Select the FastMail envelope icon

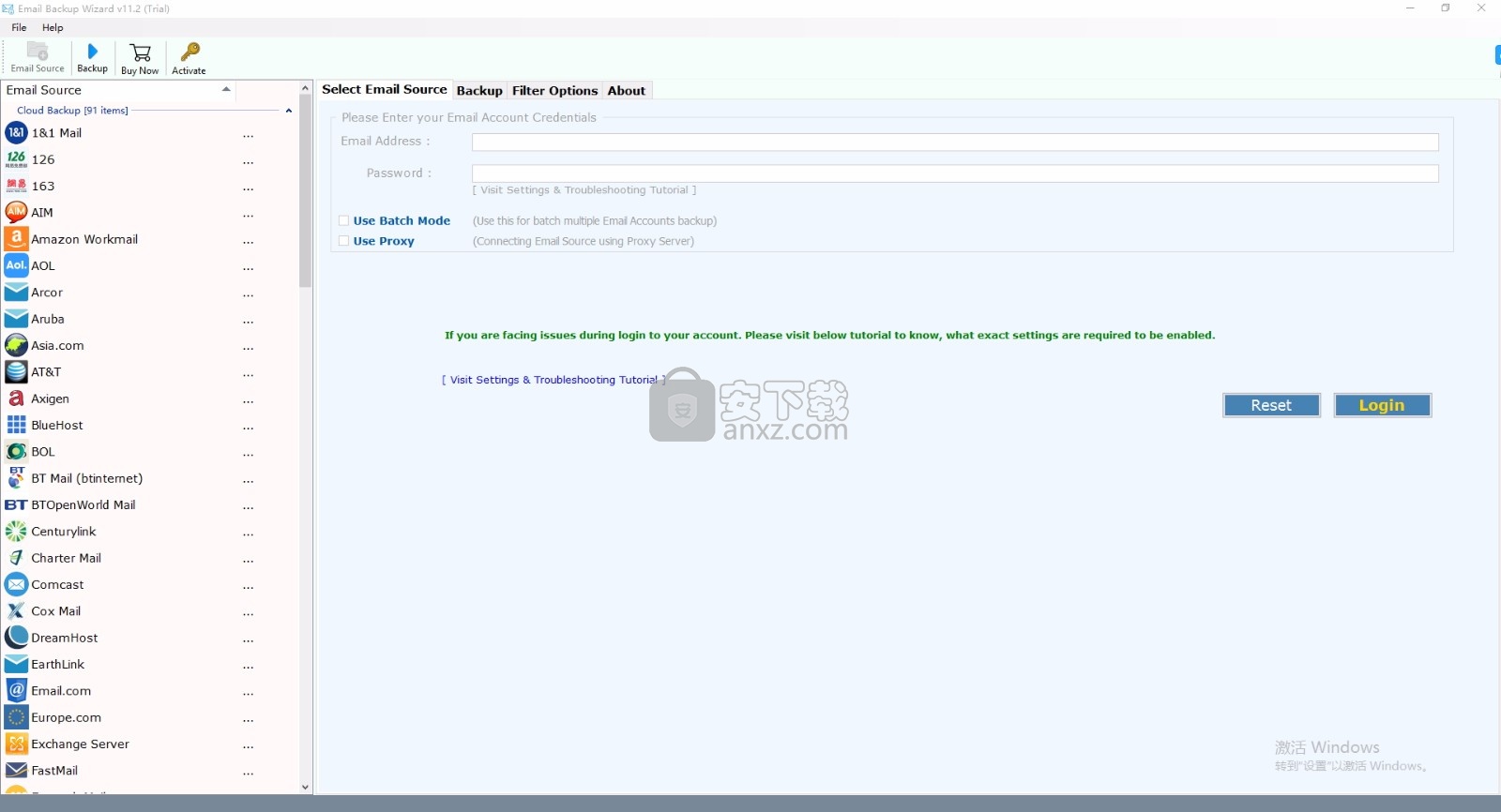[16, 771]
